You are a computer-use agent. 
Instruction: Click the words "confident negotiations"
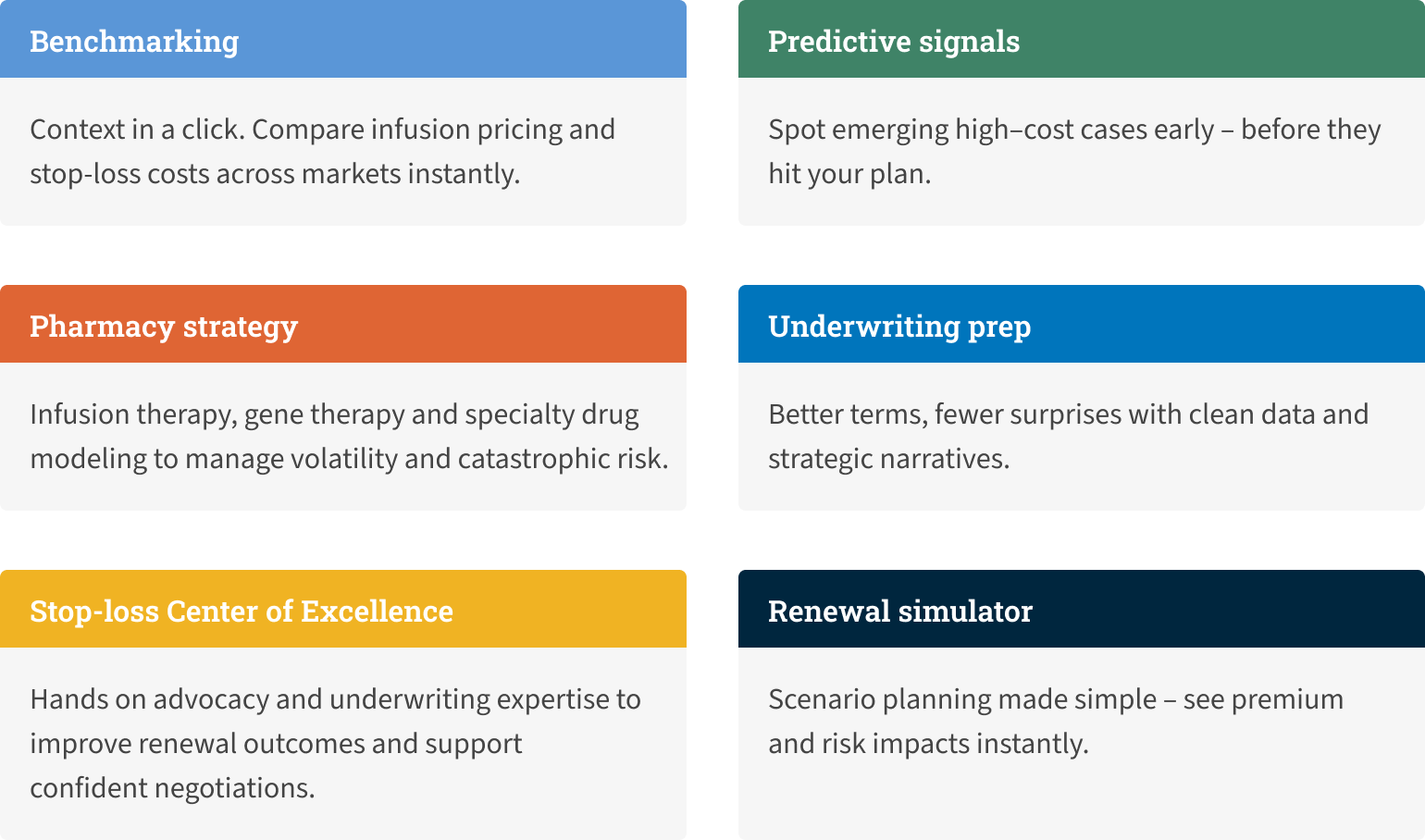coord(172,788)
